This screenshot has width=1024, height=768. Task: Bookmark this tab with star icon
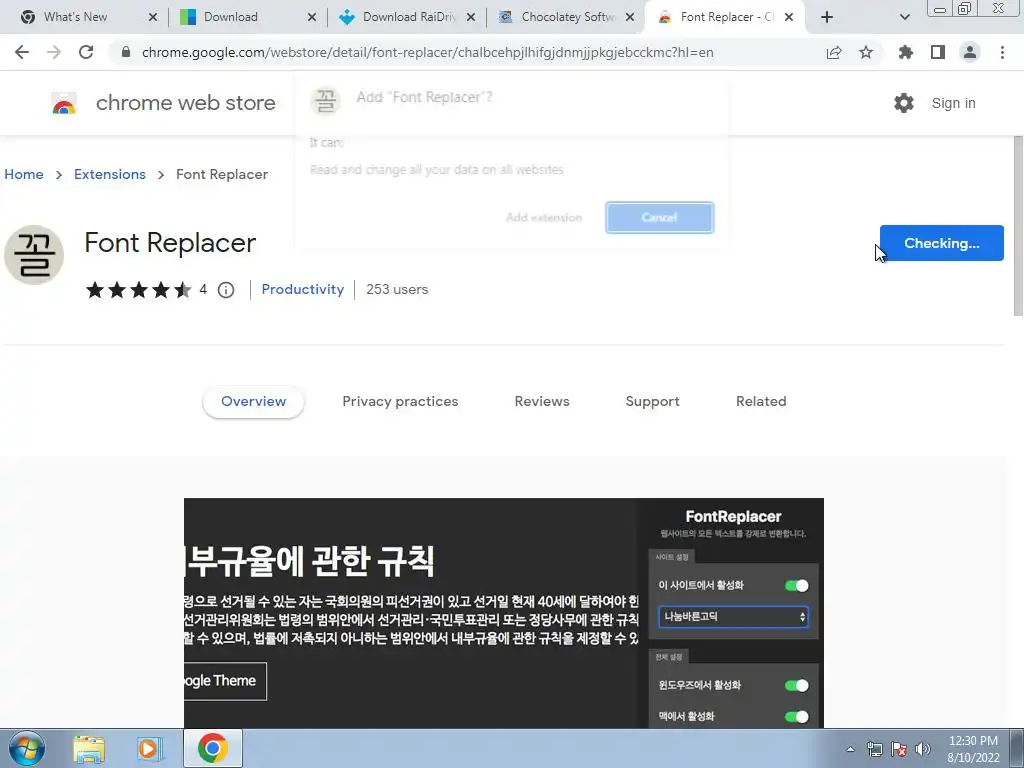click(x=866, y=52)
